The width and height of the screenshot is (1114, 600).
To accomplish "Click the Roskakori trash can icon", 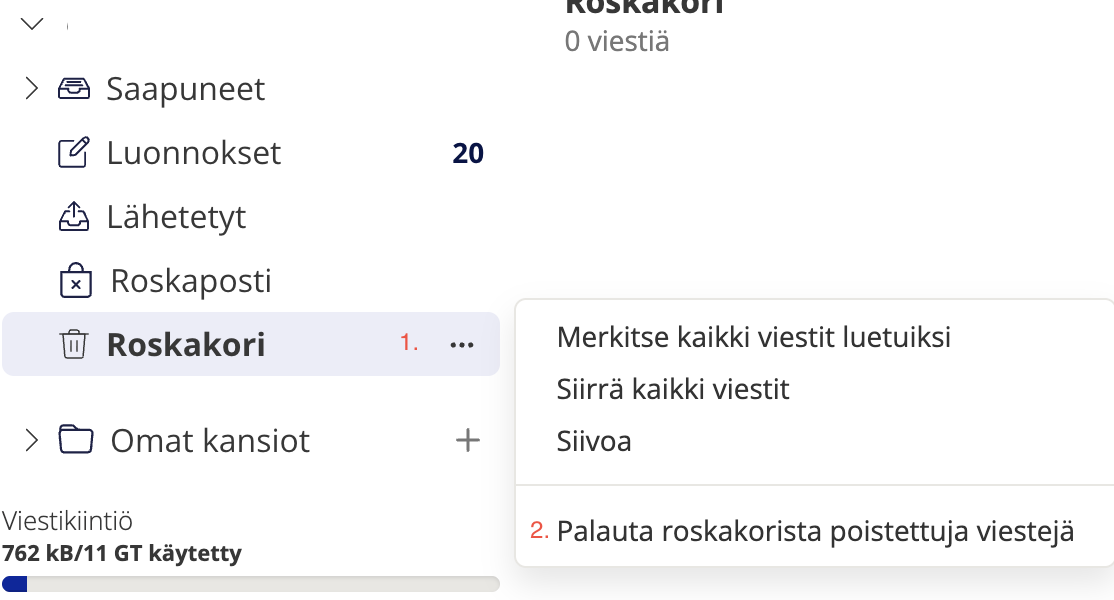I will click(x=73, y=345).
